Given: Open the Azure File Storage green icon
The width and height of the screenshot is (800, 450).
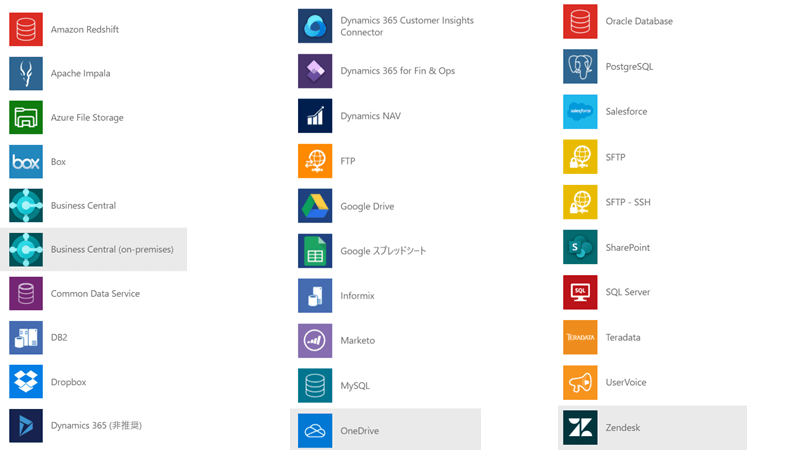Looking at the screenshot, I should pyautogui.click(x=26, y=117).
